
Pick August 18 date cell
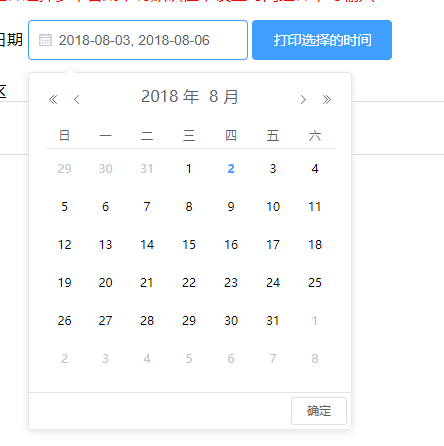click(x=315, y=245)
